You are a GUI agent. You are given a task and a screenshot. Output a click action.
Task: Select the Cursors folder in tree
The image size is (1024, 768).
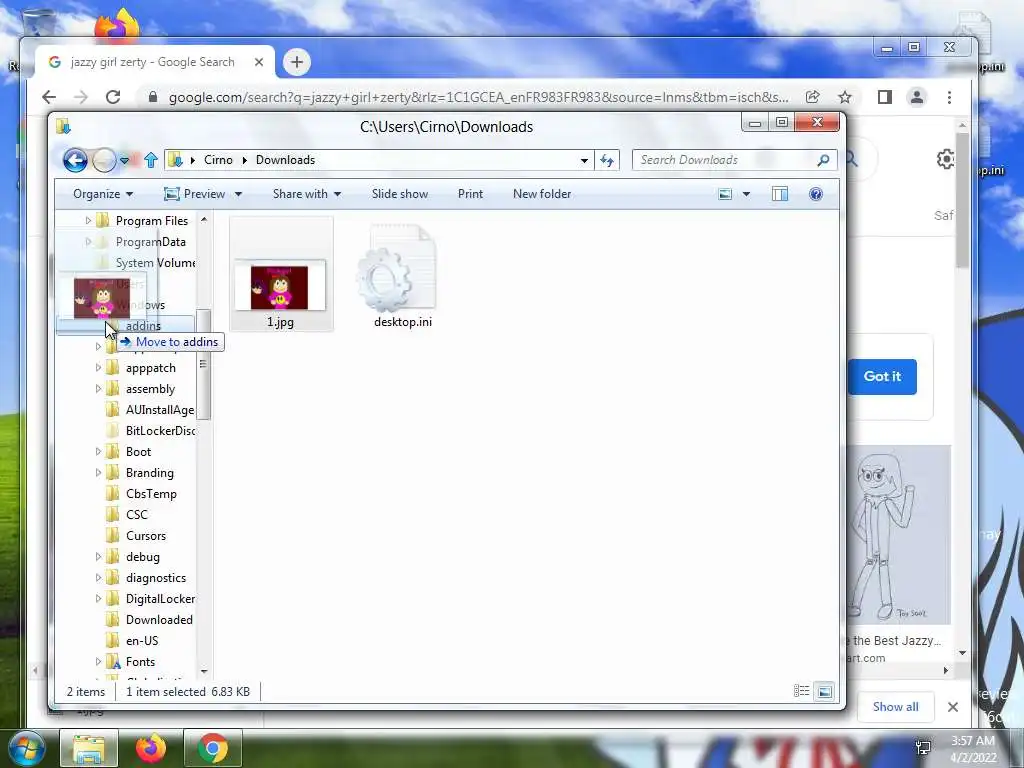click(x=146, y=536)
